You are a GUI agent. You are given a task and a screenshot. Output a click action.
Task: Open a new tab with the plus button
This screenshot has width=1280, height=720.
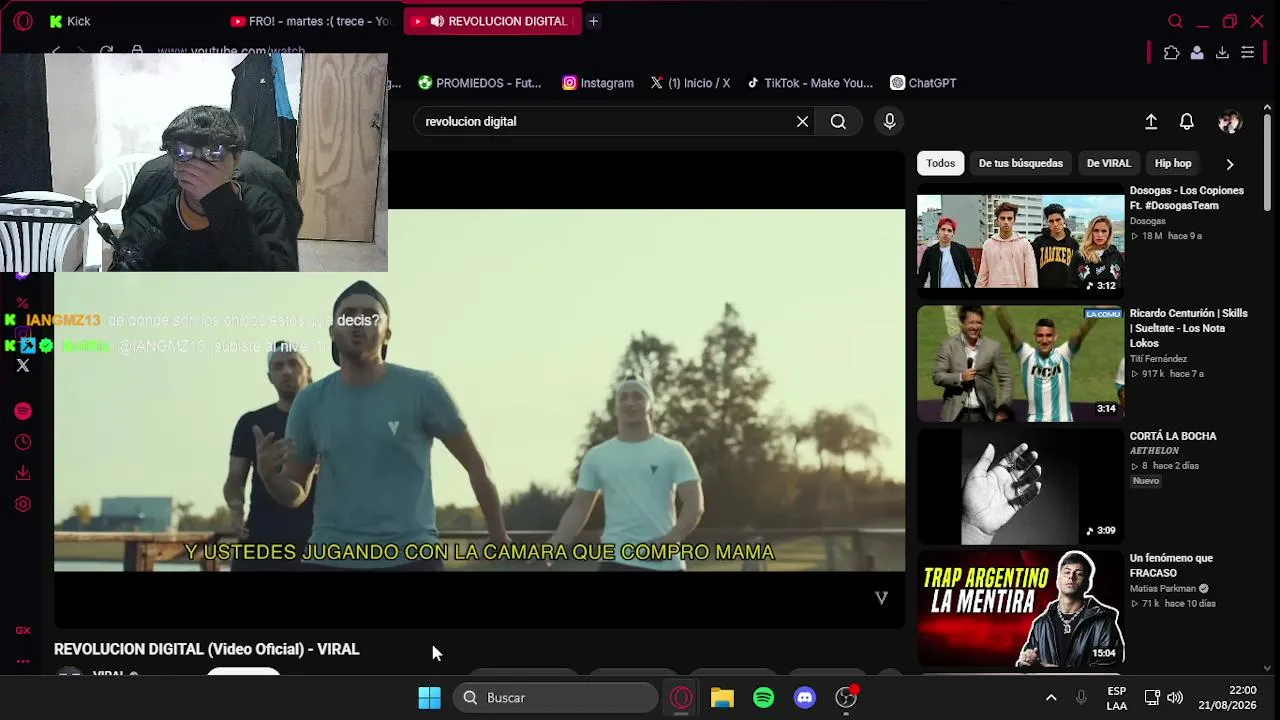[x=593, y=21]
